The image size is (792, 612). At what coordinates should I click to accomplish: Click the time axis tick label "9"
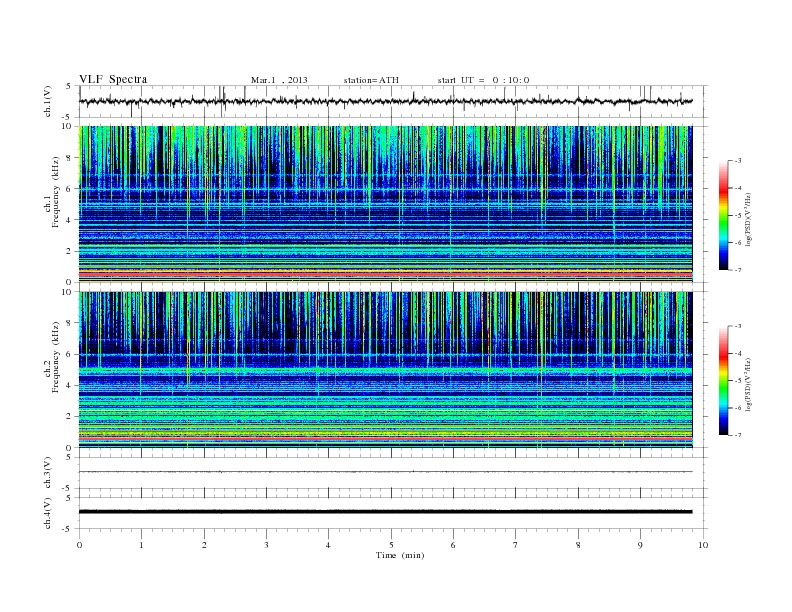click(x=640, y=545)
